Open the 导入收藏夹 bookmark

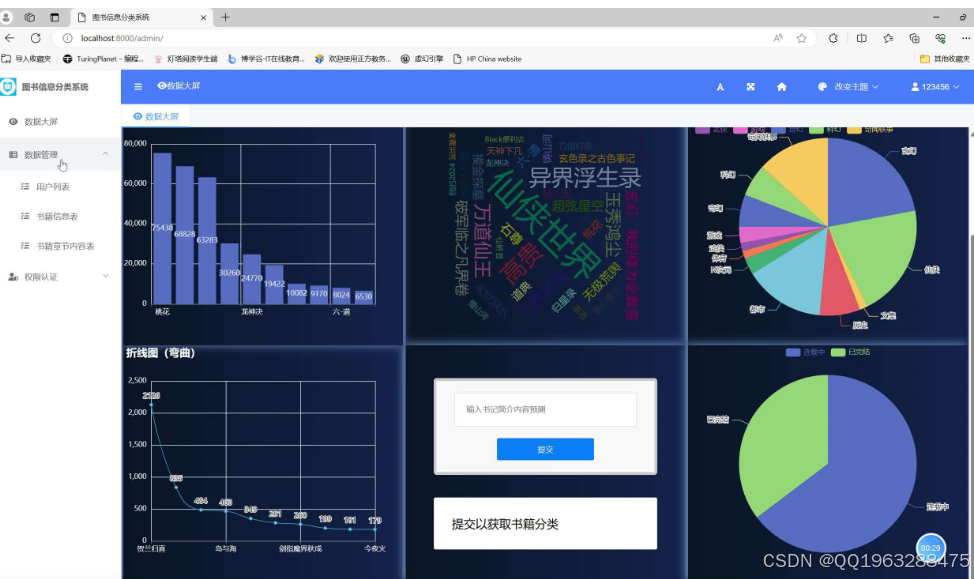coord(26,59)
